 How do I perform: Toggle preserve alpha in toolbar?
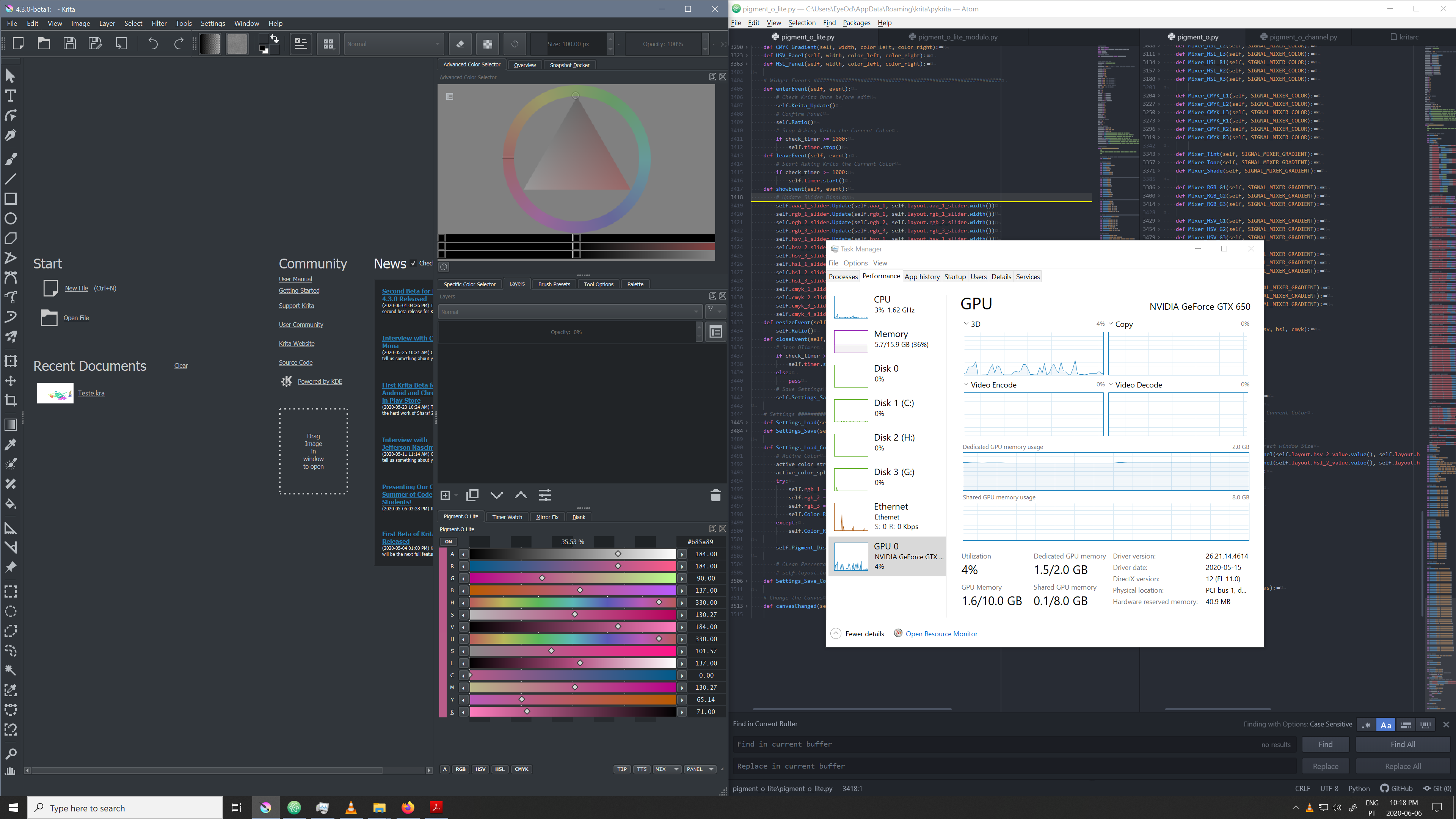coord(487,44)
